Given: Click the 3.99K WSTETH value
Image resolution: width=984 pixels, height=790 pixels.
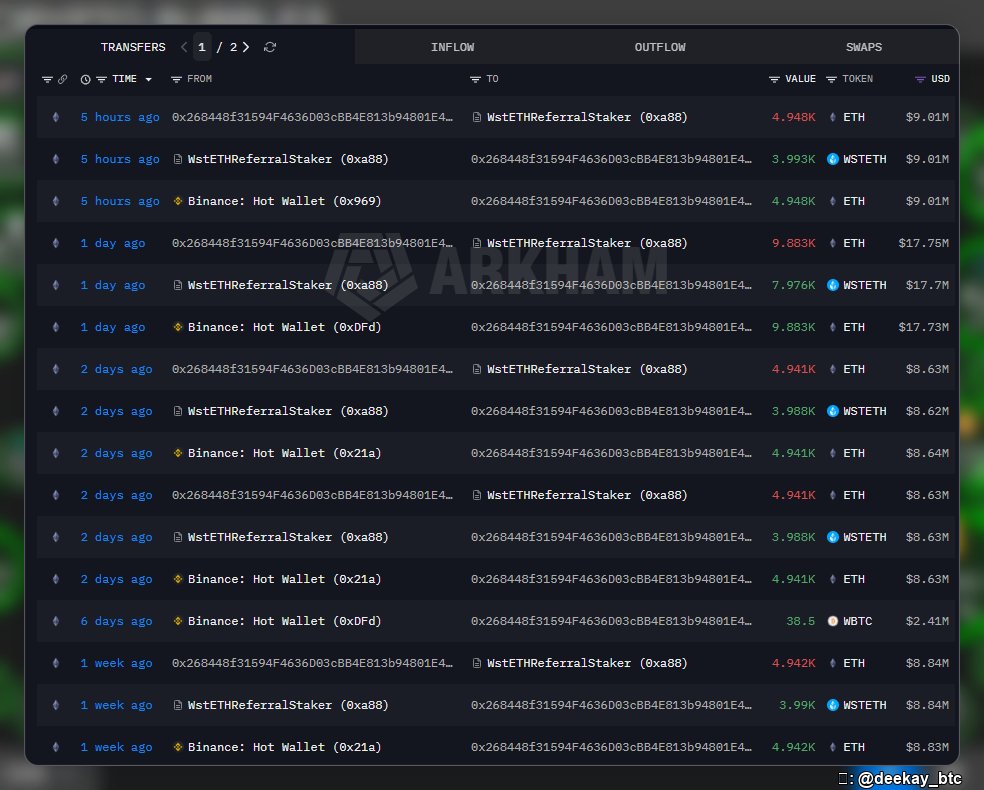Looking at the screenshot, I should (796, 705).
